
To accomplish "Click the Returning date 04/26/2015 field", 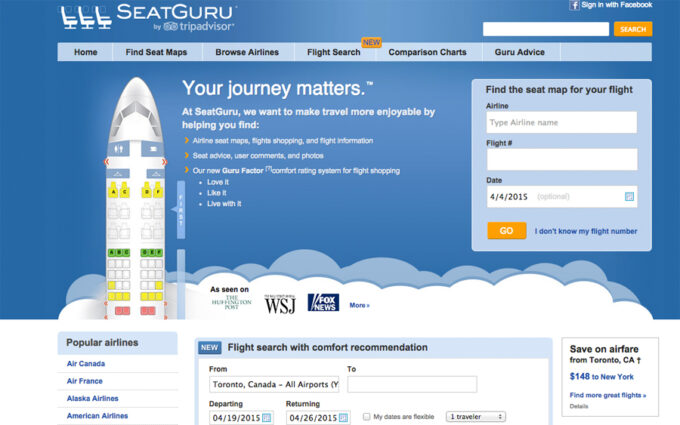I will tap(318, 418).
